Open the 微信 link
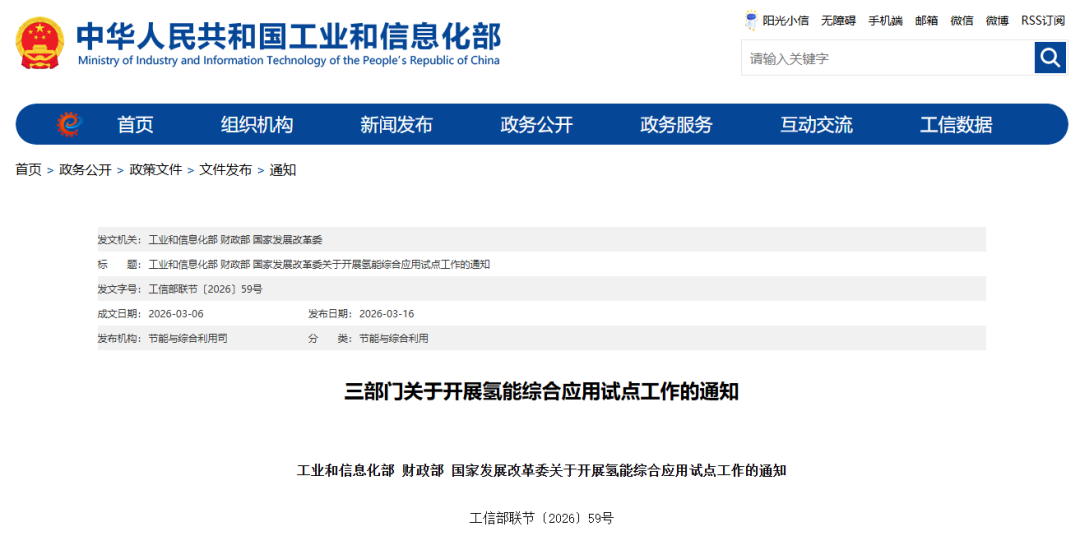 pos(962,21)
